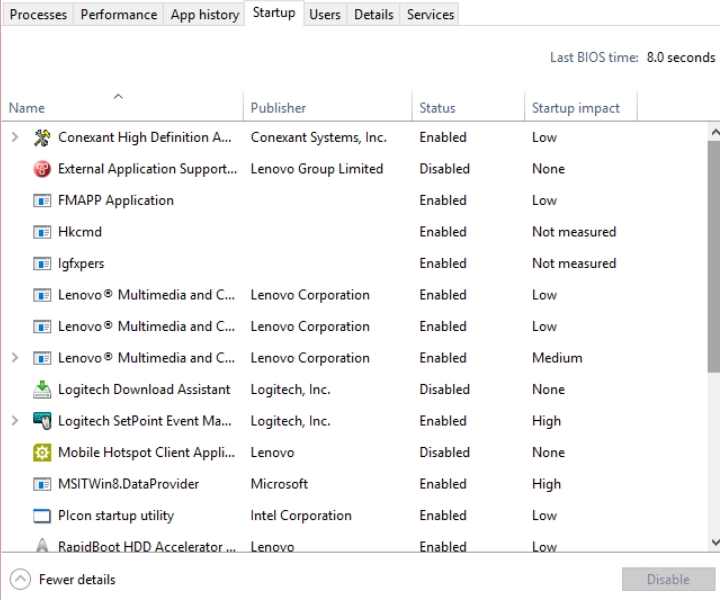Select Mobile Hotspot Client Application row
The width and height of the screenshot is (722, 605).
[355, 453]
